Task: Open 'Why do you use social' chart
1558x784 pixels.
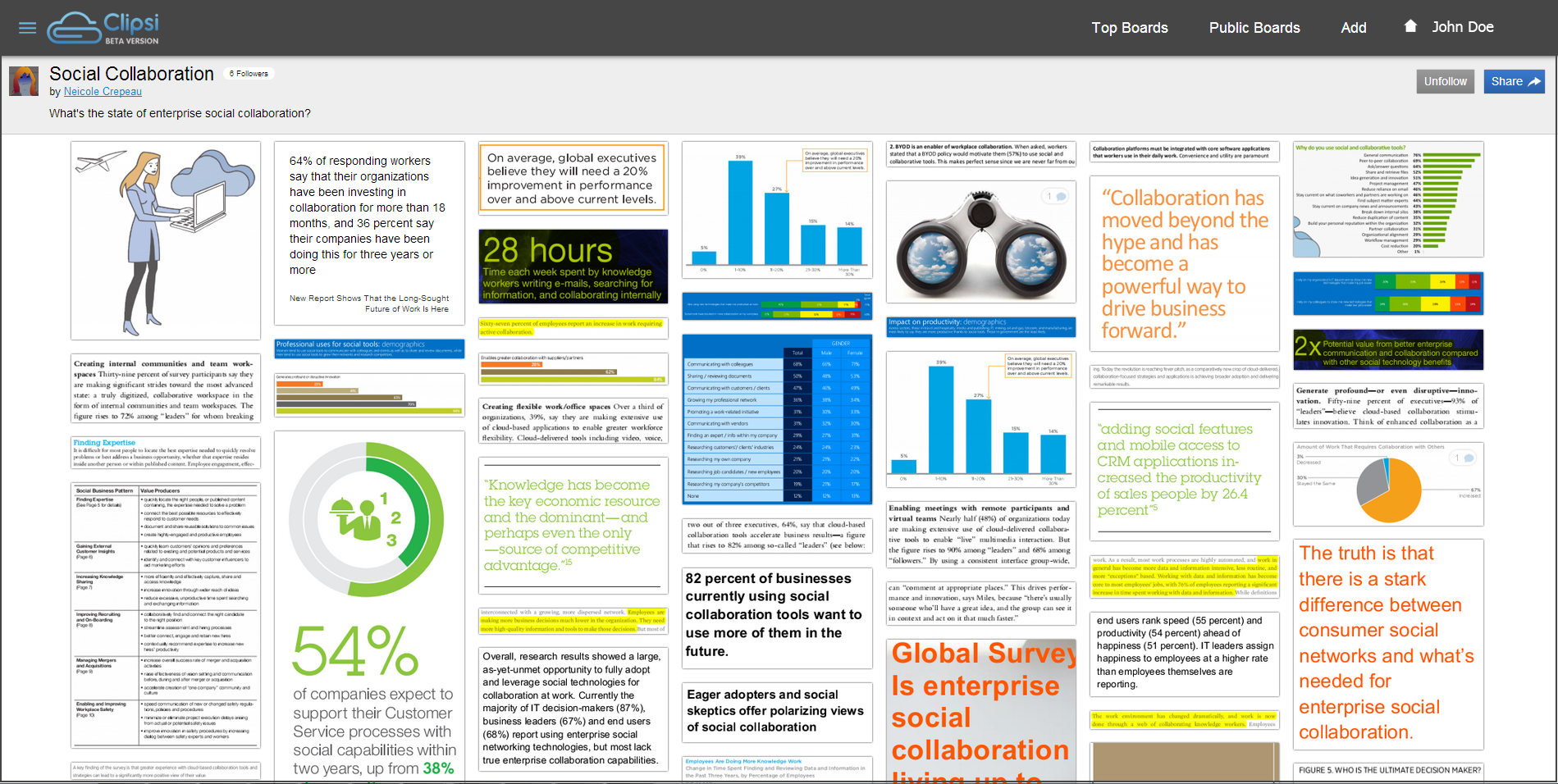Action: tap(1388, 199)
